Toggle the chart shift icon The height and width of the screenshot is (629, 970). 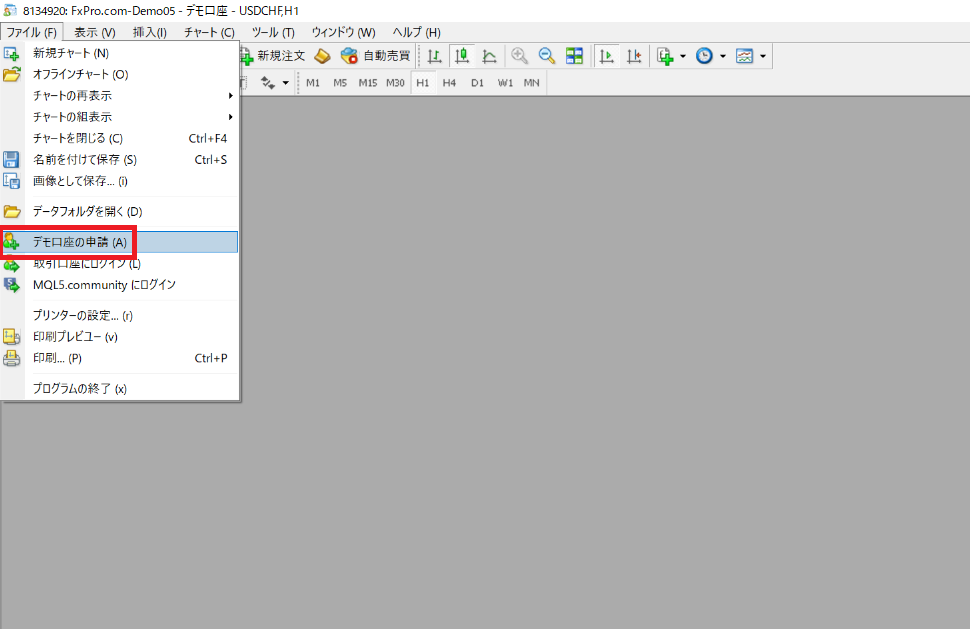coord(634,56)
